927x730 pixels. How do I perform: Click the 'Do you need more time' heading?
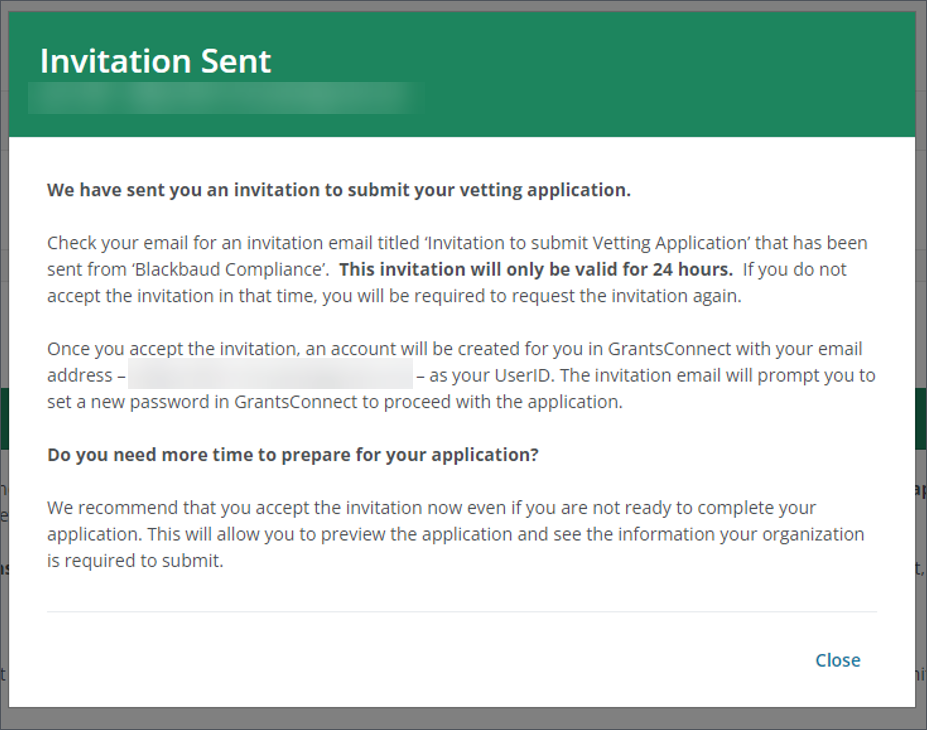pyautogui.click(x=292, y=454)
